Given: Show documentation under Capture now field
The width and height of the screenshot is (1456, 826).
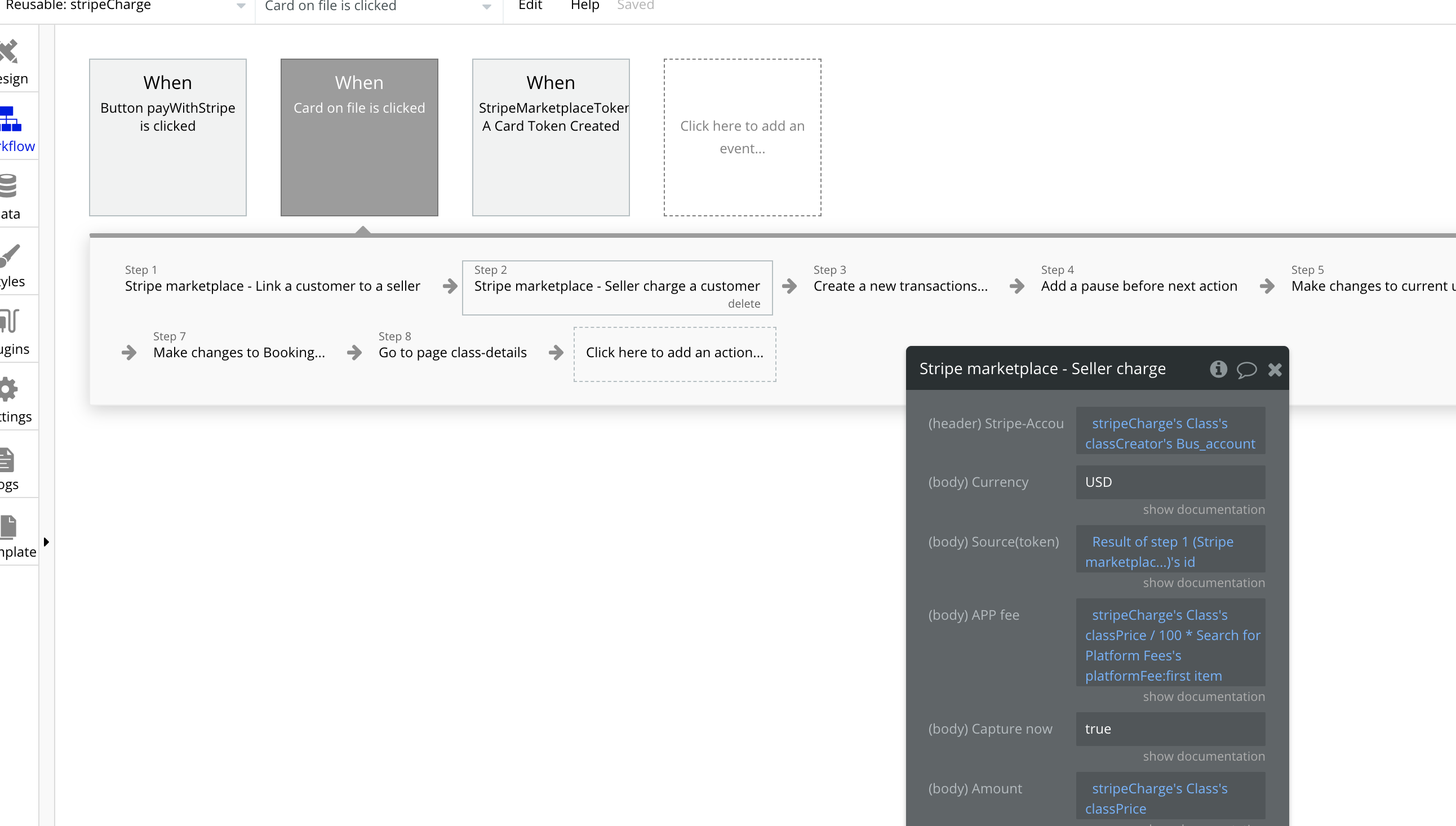Looking at the screenshot, I should 1204,756.
